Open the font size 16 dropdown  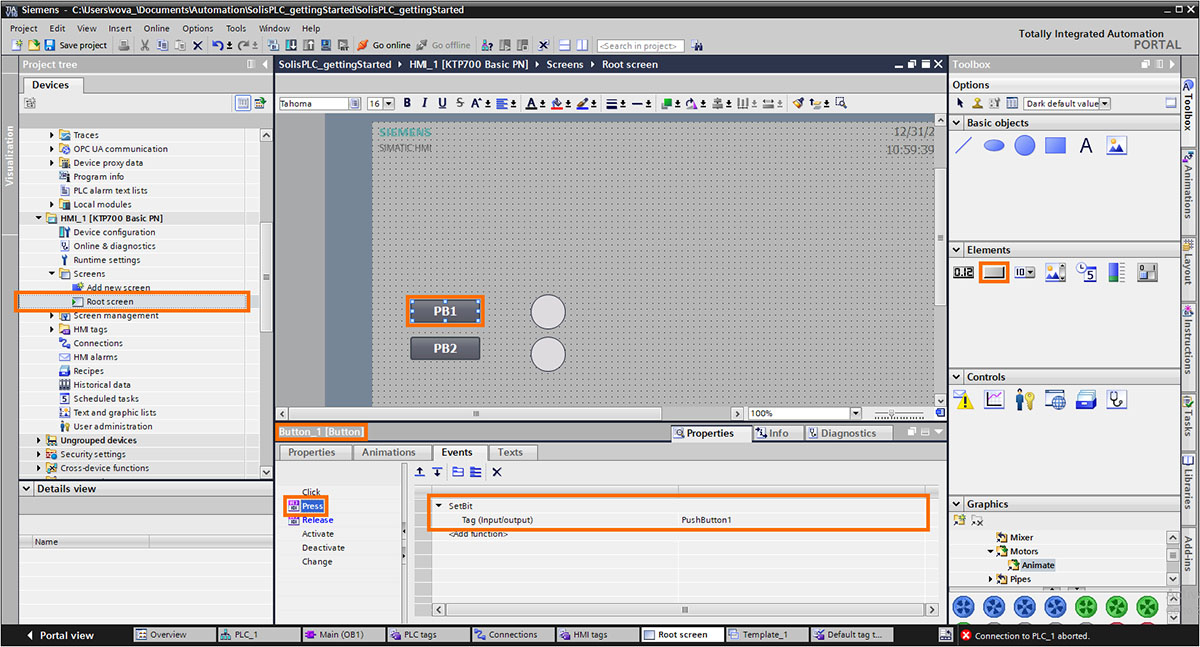click(x=390, y=104)
